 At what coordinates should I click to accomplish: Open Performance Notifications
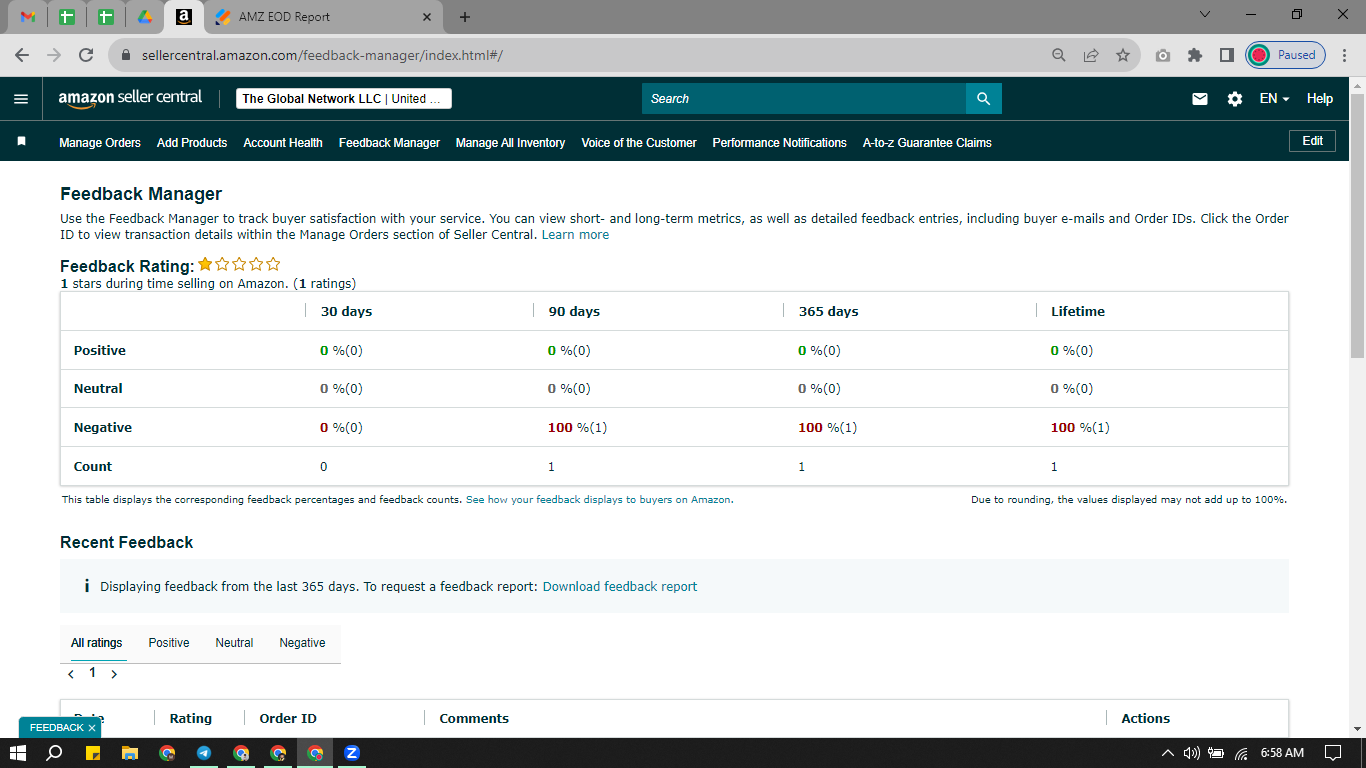(x=780, y=143)
